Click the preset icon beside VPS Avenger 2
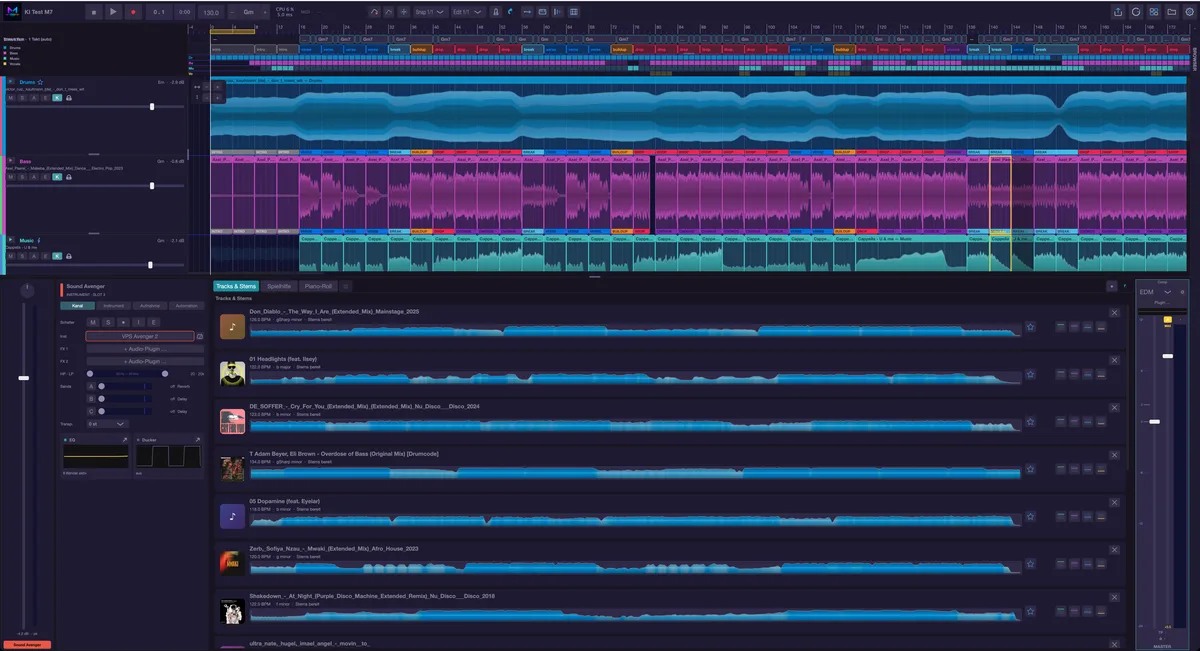The width and height of the screenshot is (1200, 651). click(x=200, y=337)
